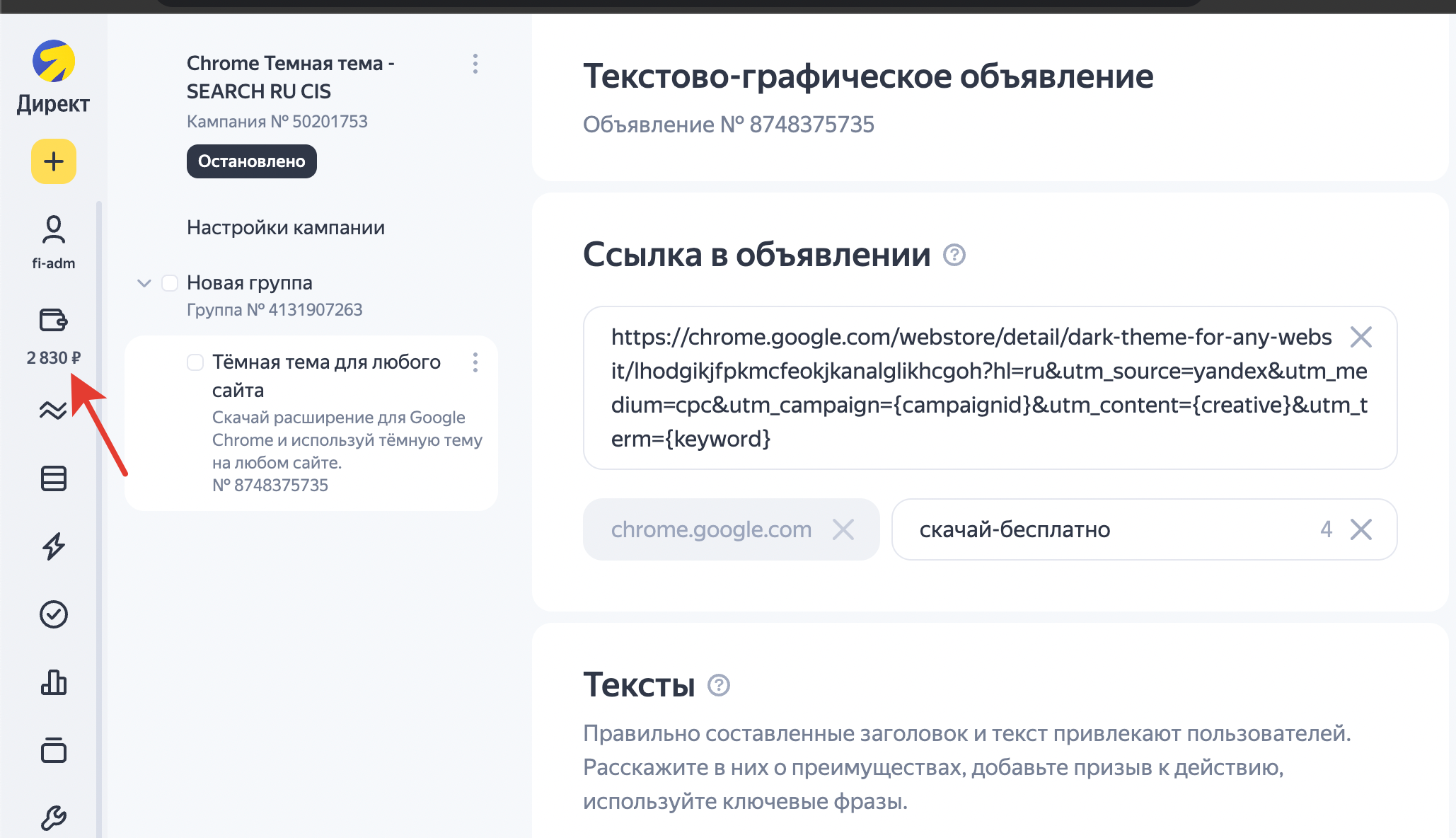This screenshot has width=1456, height=838.
Task: Click the Yandex Direct logo
Action: (x=54, y=62)
